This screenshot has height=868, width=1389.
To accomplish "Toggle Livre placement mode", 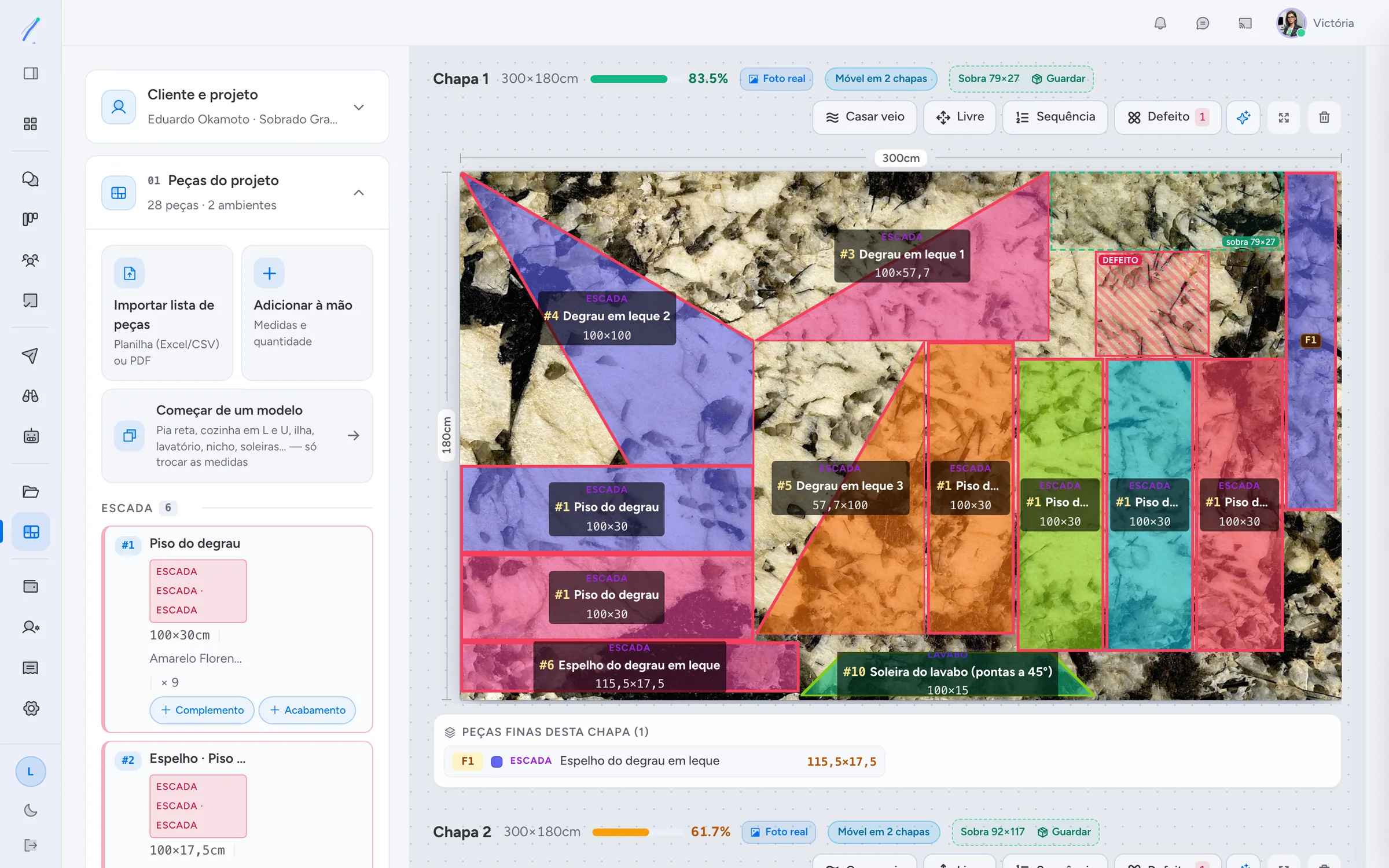I will (960, 117).
